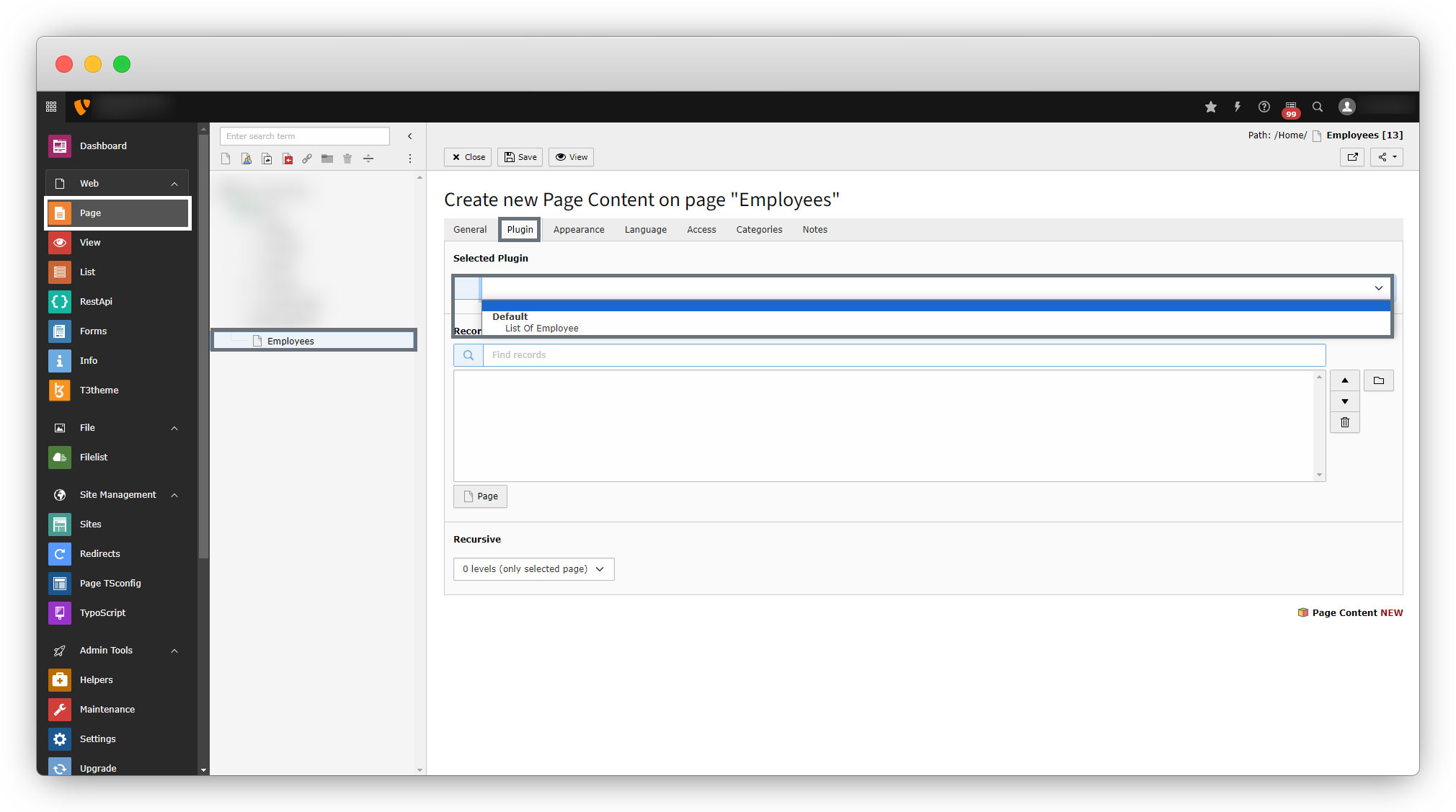Viewport: 1456px width, 812px height.
Task: Open the Recursive levels dropdown
Action: pyautogui.click(x=533, y=569)
